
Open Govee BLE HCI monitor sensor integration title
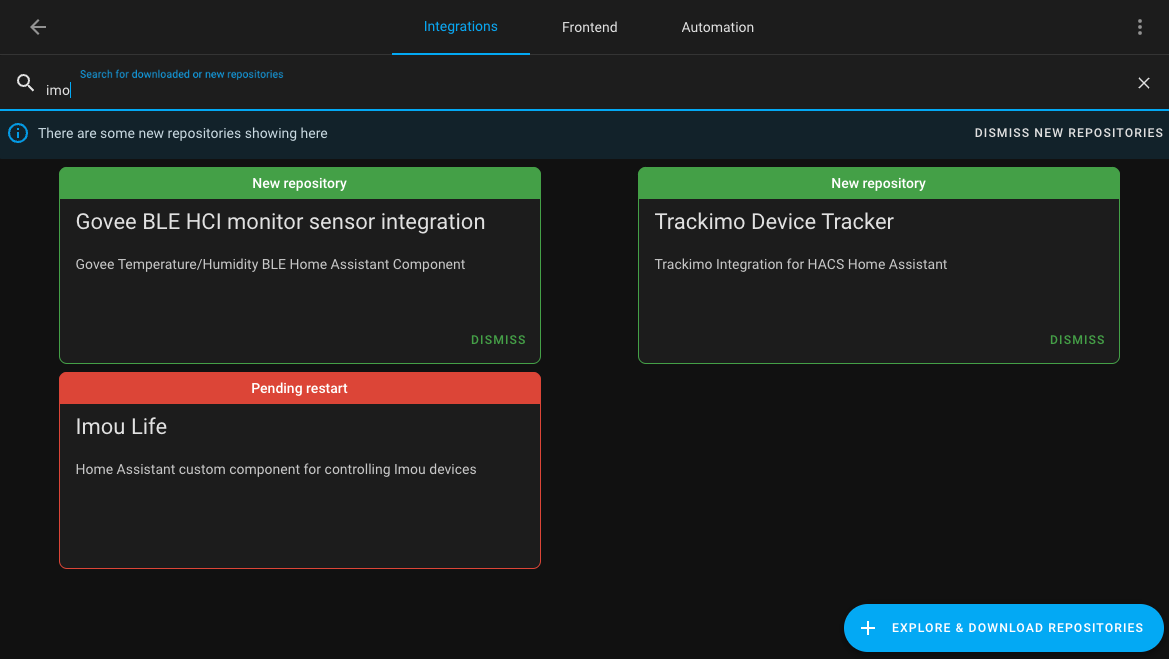[280, 222]
